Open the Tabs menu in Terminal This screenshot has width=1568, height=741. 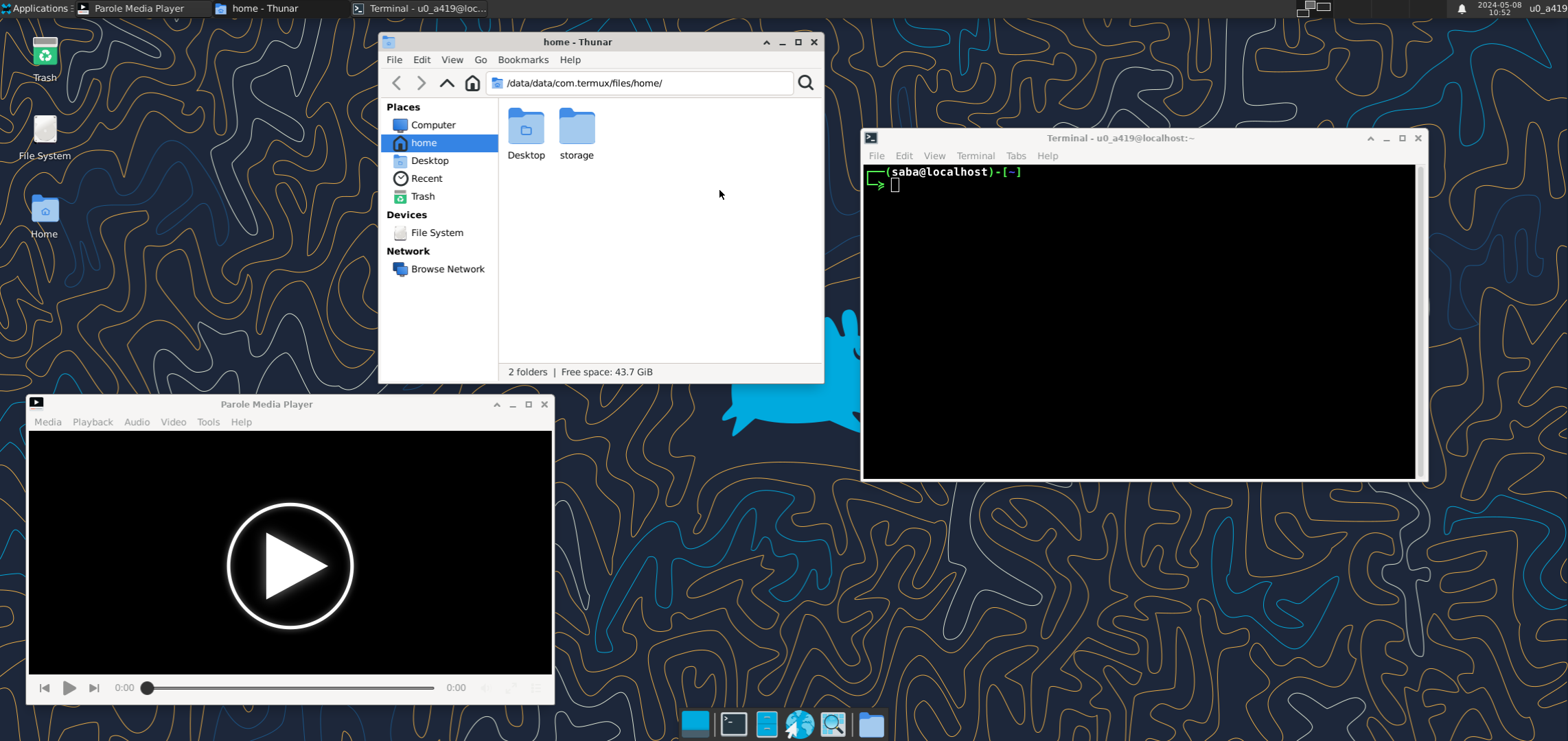pyautogui.click(x=1015, y=156)
